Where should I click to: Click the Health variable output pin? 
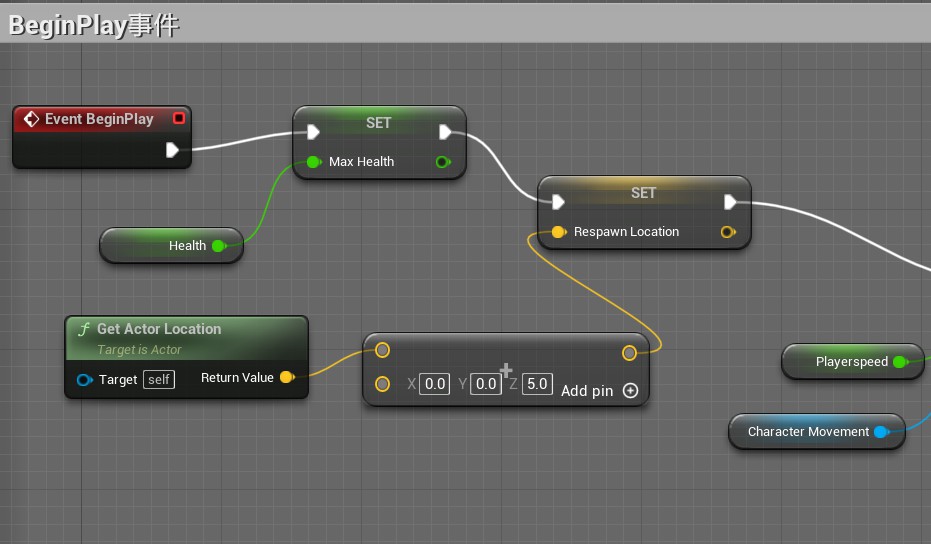coord(218,246)
